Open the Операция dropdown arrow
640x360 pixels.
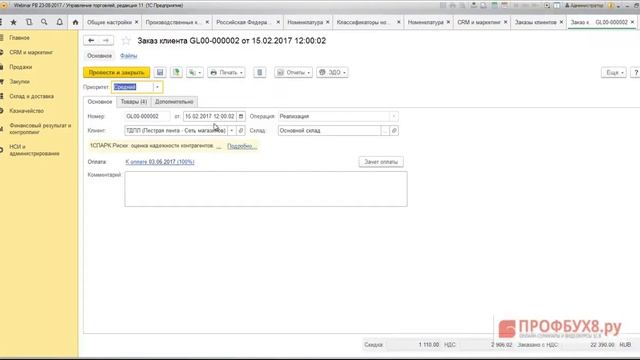coord(393,116)
